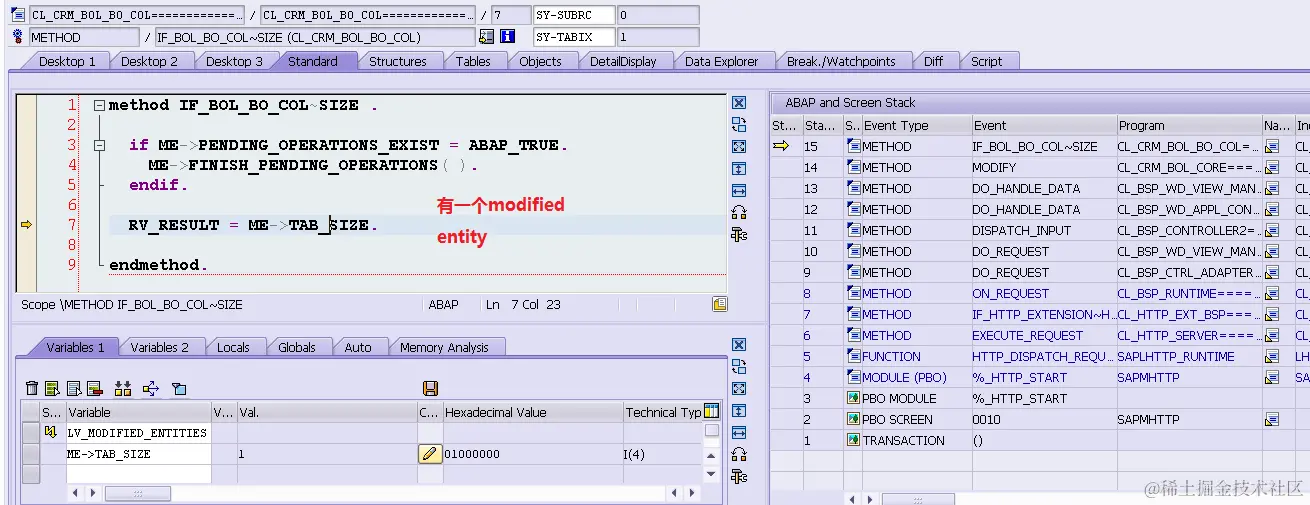Collapse the IF block at line 3
Screen dimensions: 1310x505
pyautogui.click(x=98, y=145)
